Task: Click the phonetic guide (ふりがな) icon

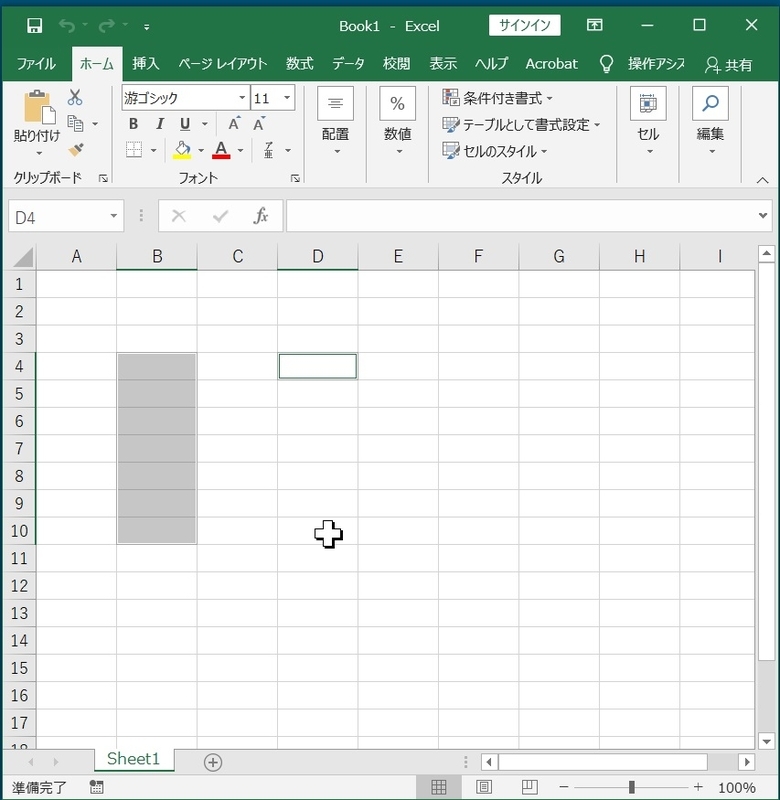Action: 268,150
